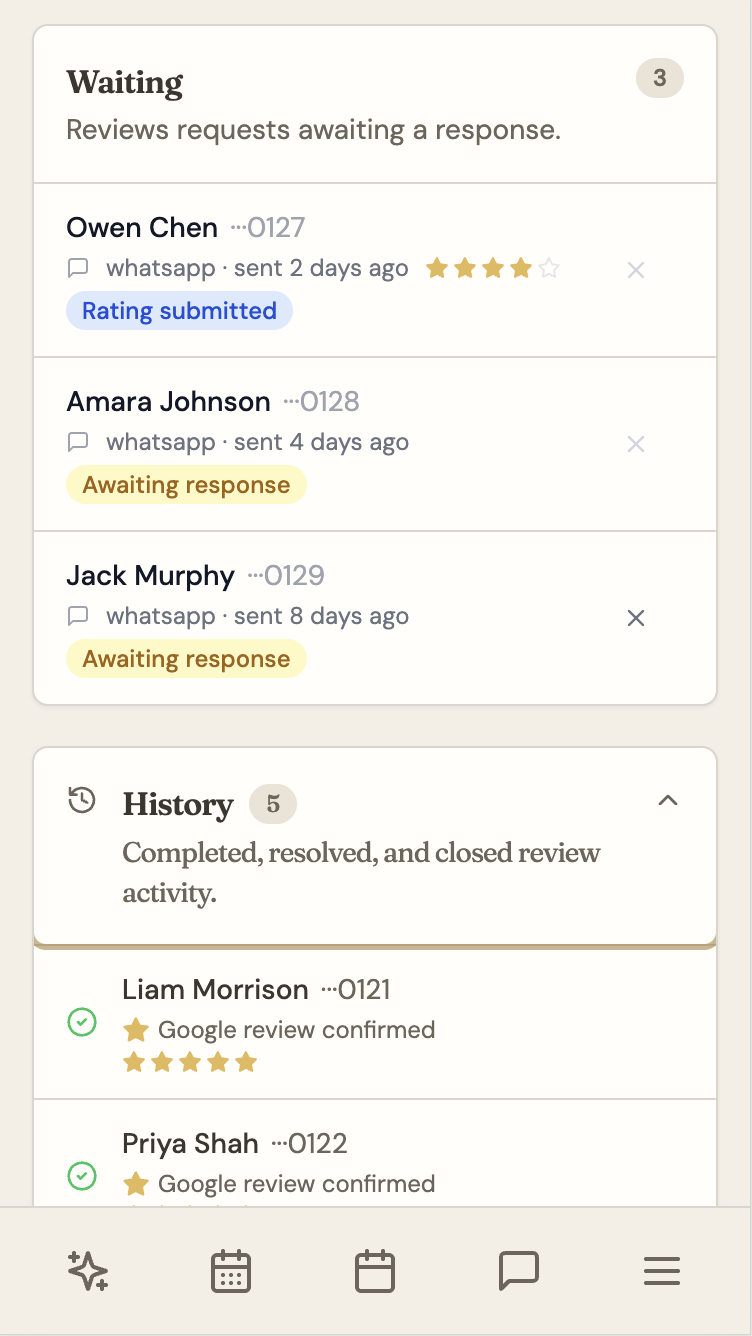Open the dotted calendar grid tab
The image size is (752, 1336).
231,1271
